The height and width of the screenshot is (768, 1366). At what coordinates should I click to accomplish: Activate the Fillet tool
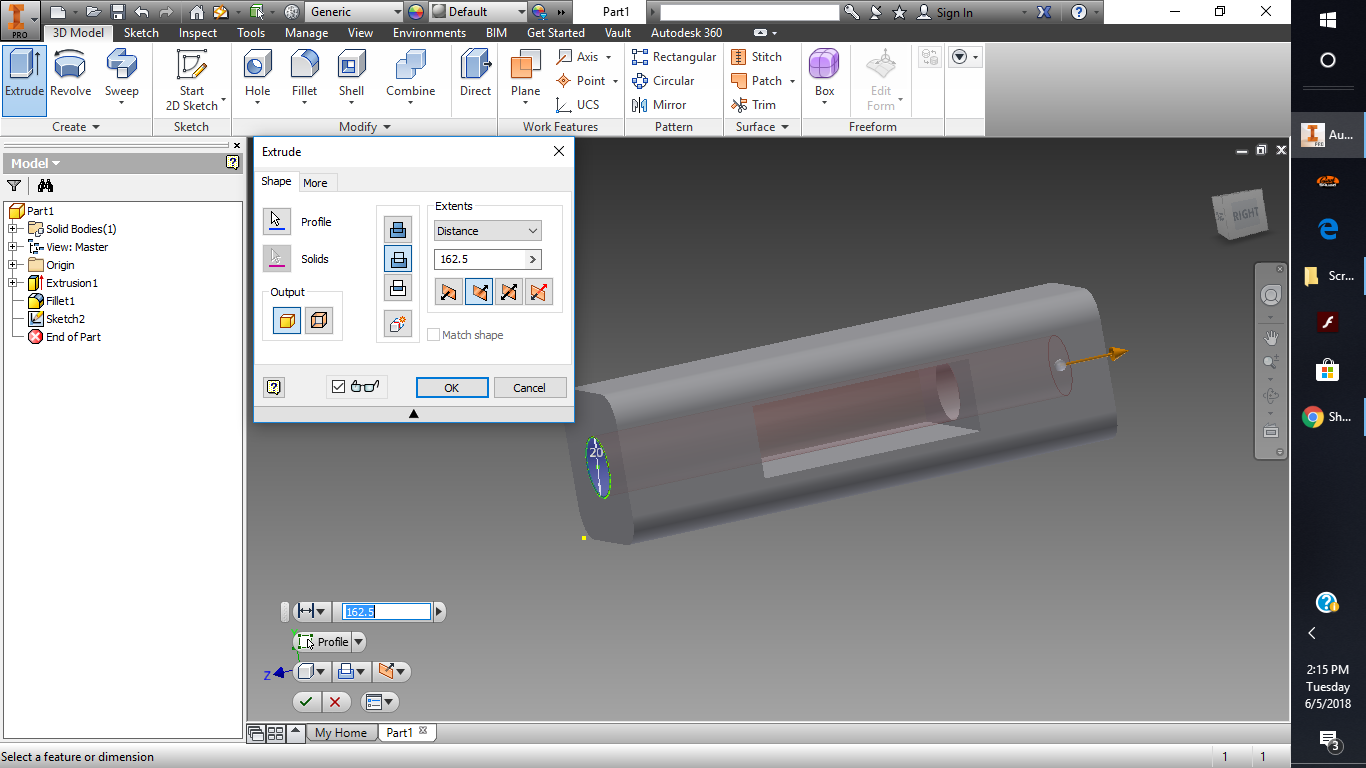tap(305, 78)
